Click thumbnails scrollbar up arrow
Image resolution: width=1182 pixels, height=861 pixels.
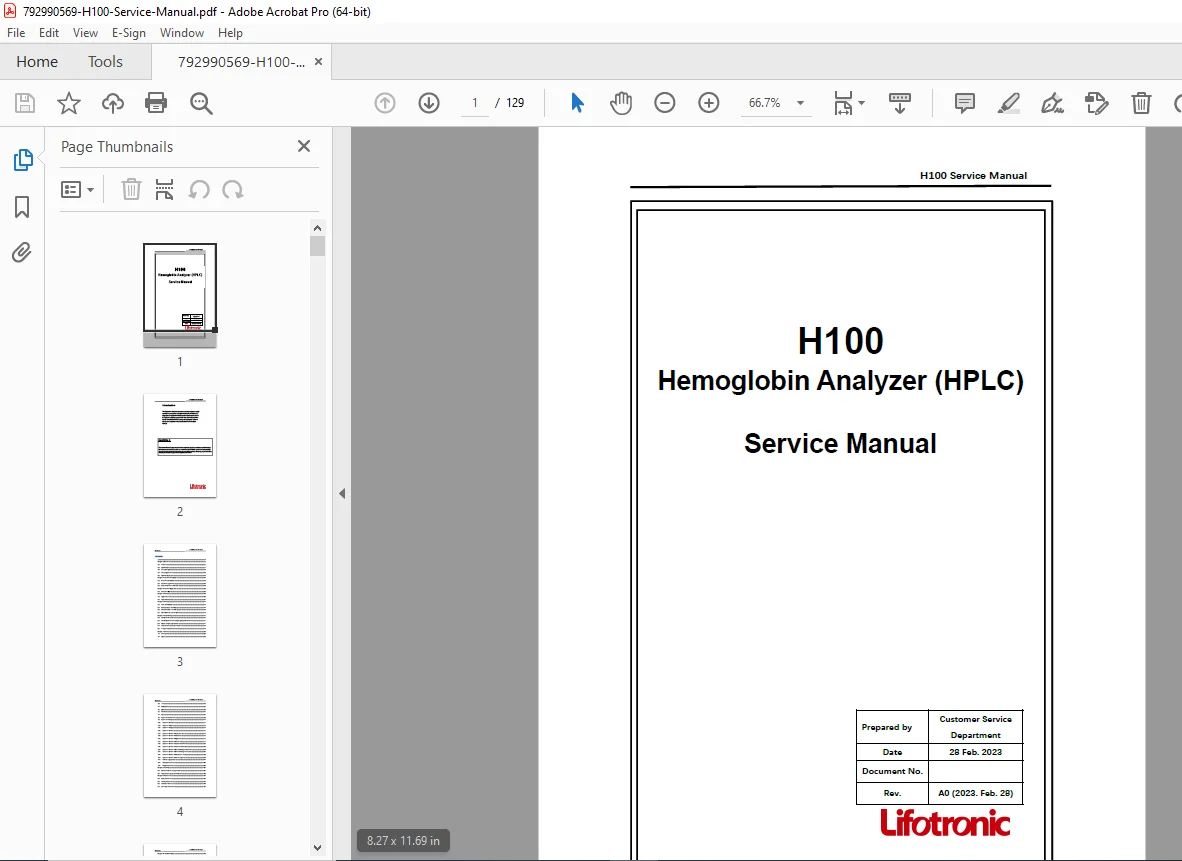pyautogui.click(x=317, y=228)
